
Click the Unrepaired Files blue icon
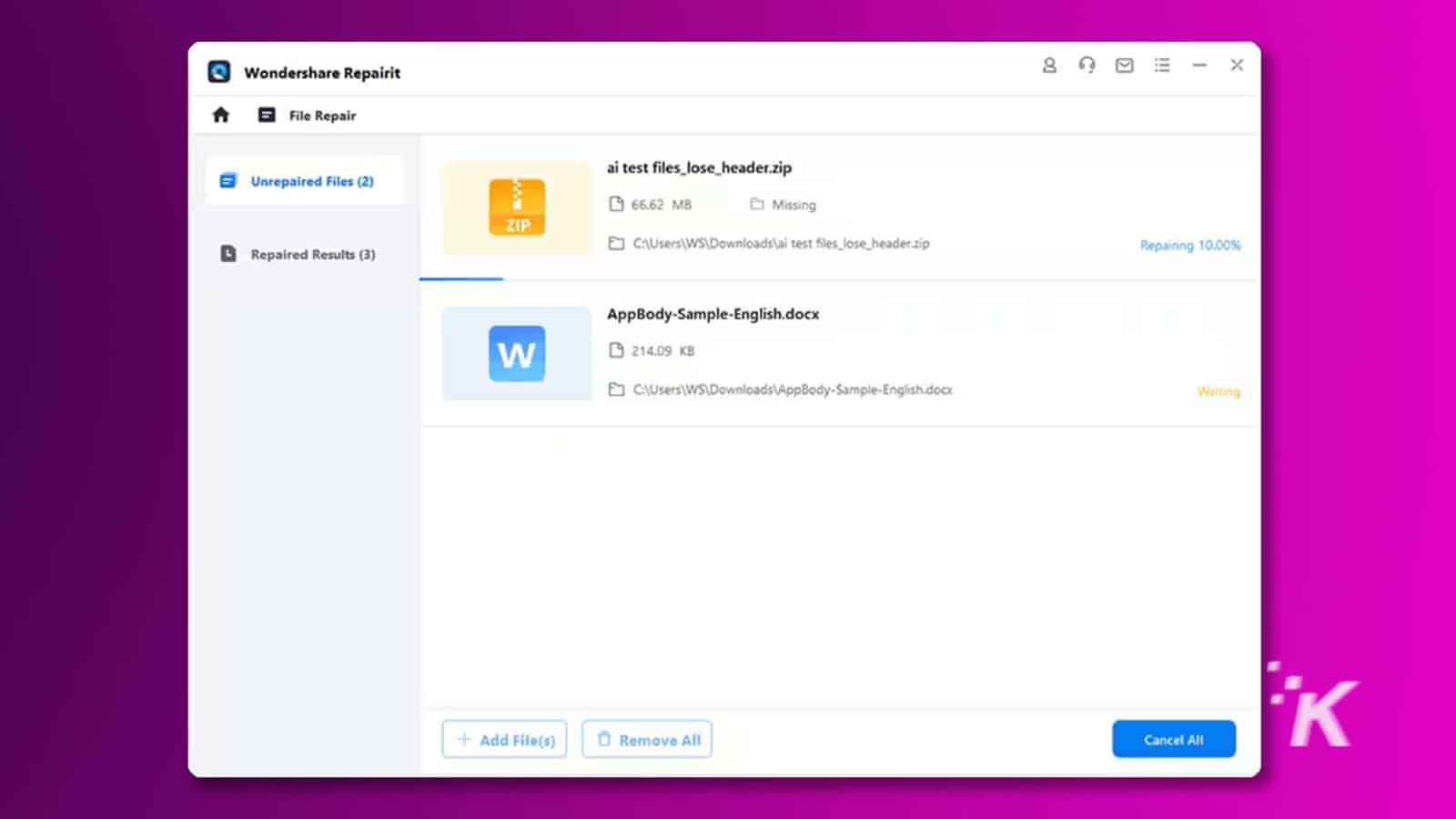click(x=227, y=181)
